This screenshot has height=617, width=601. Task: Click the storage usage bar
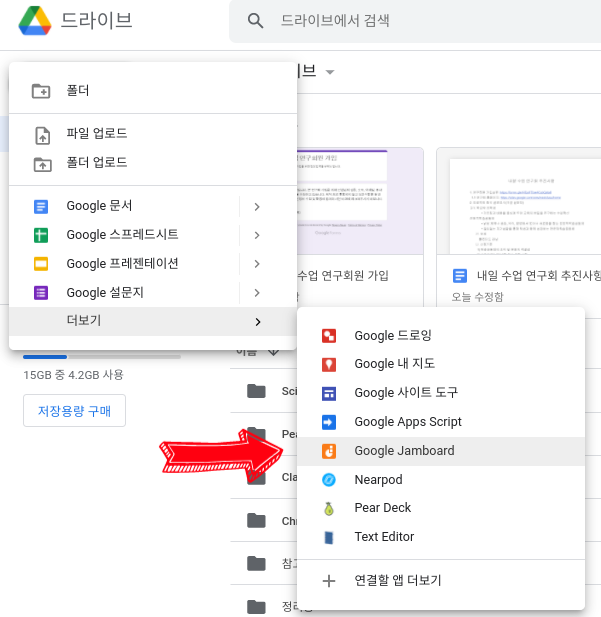102,357
